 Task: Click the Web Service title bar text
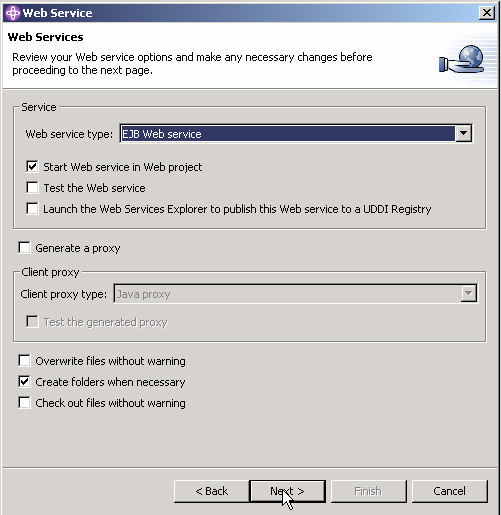(x=57, y=13)
